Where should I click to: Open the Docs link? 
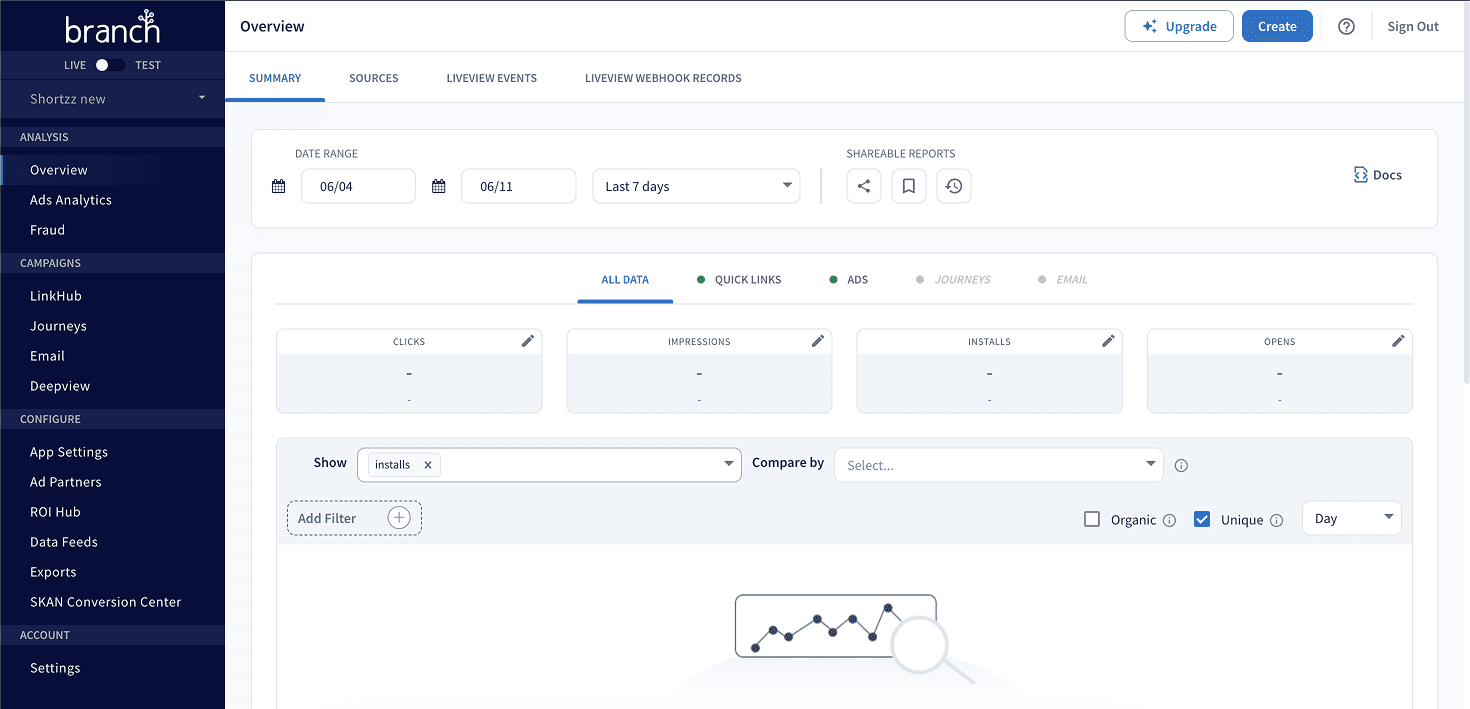[x=1378, y=175]
